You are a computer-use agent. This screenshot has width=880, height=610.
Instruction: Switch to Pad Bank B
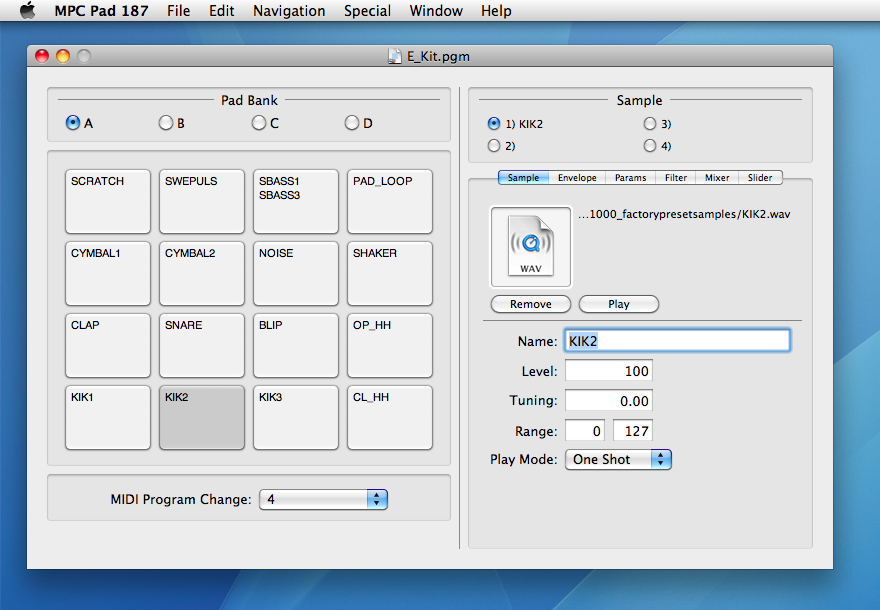tap(166, 123)
